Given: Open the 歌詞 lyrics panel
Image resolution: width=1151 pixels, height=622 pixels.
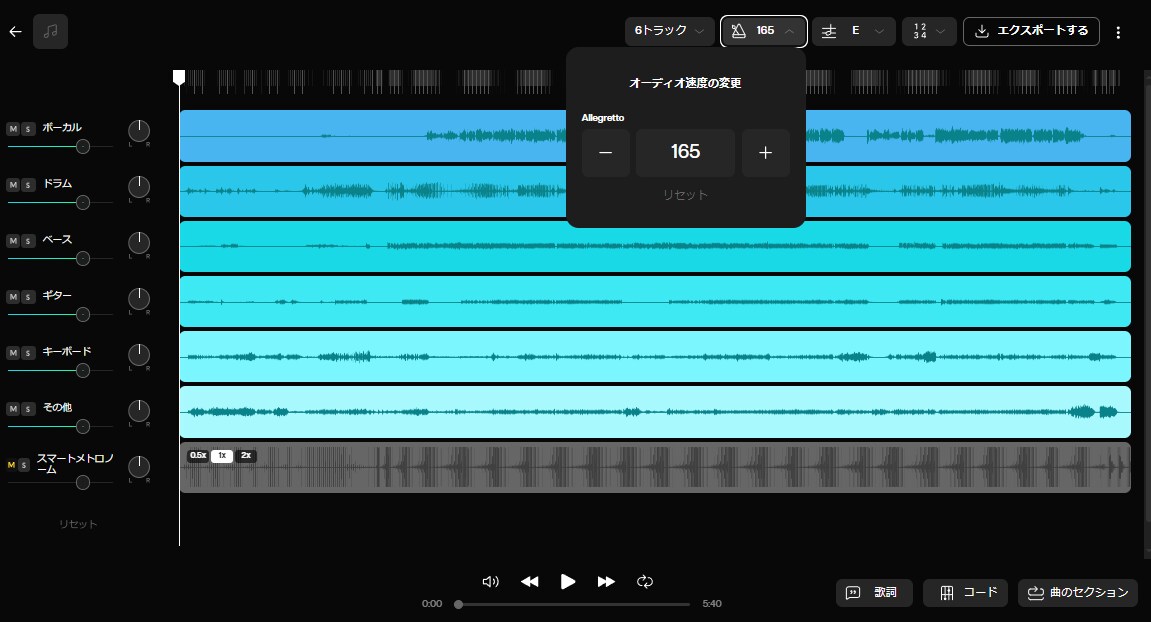Looking at the screenshot, I should (x=874, y=593).
